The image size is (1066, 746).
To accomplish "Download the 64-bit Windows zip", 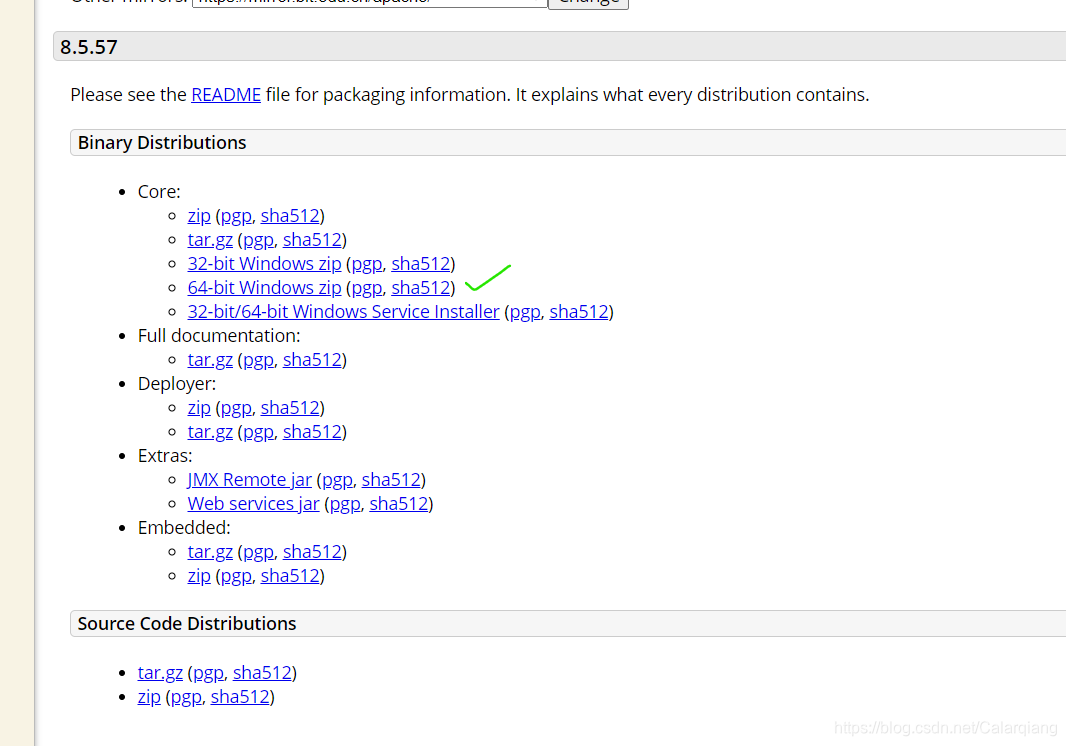I will click(x=264, y=288).
